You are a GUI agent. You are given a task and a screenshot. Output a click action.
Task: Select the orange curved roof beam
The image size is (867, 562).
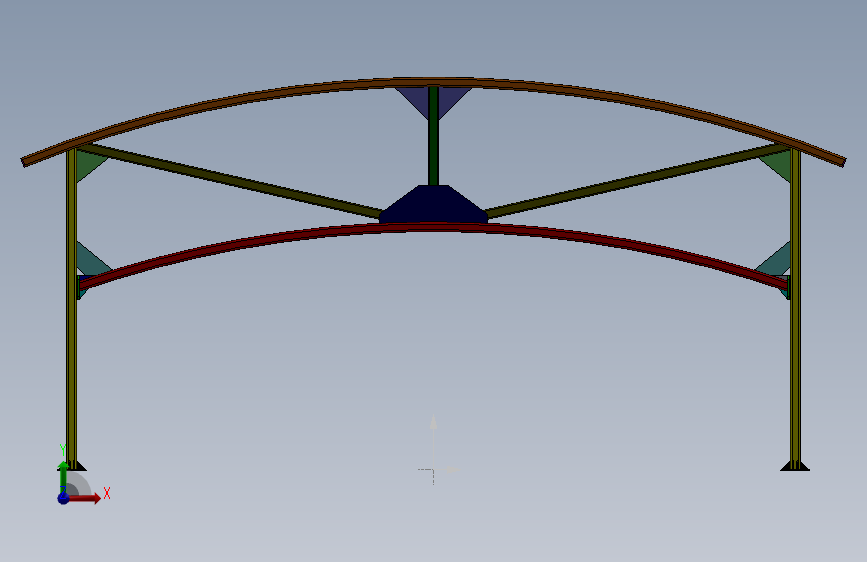click(434, 82)
